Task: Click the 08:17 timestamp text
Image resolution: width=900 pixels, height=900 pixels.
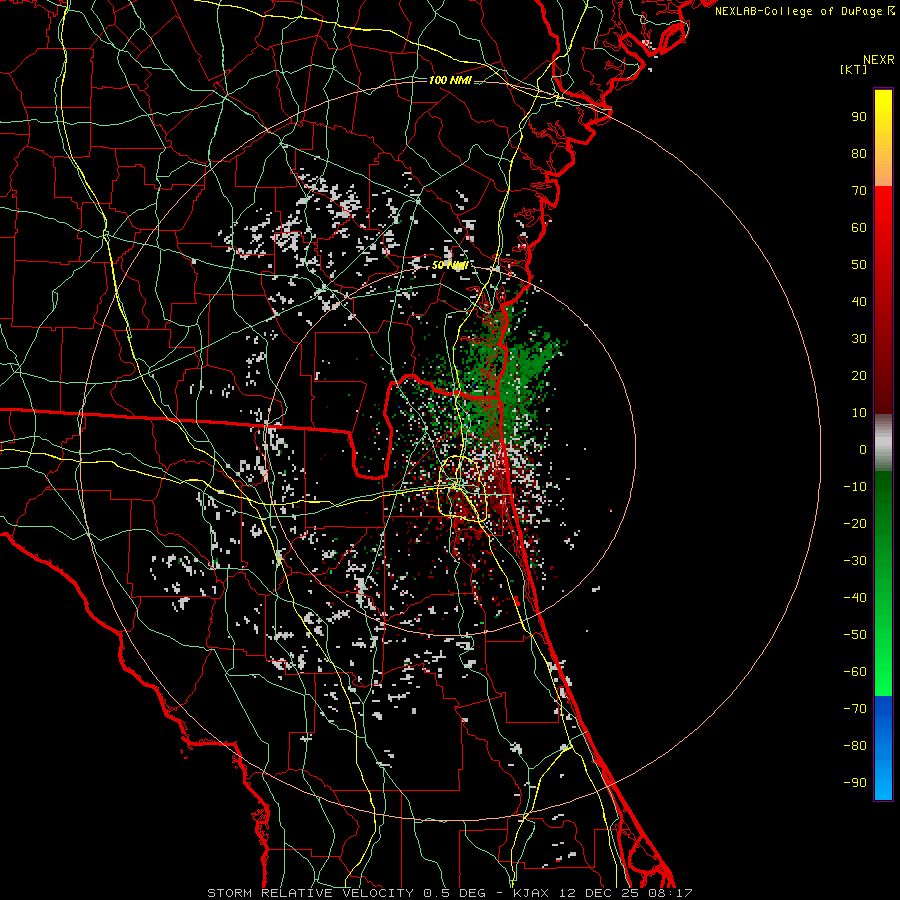Action: (670, 893)
